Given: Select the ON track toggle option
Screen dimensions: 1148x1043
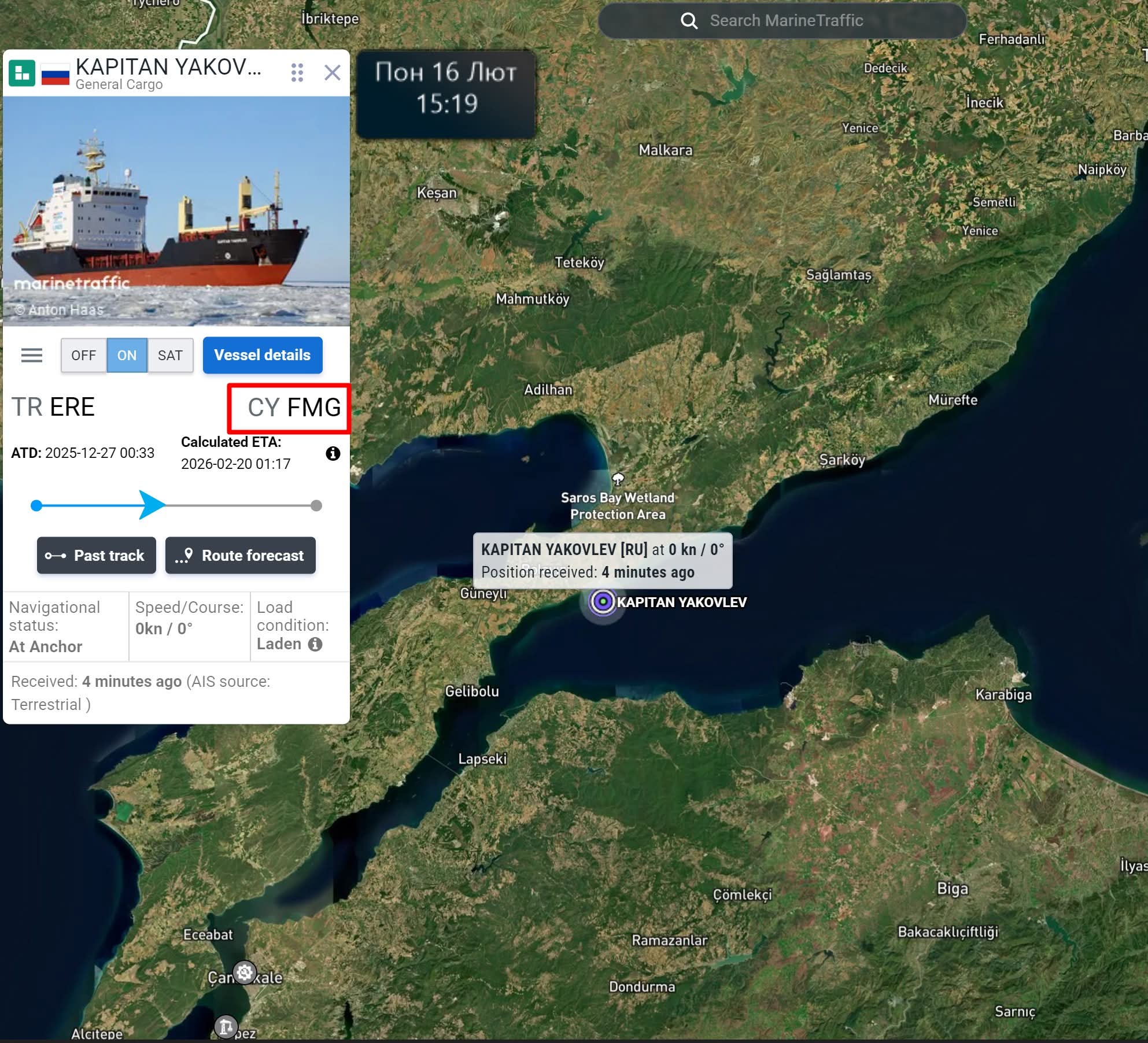Looking at the screenshot, I should [127, 355].
